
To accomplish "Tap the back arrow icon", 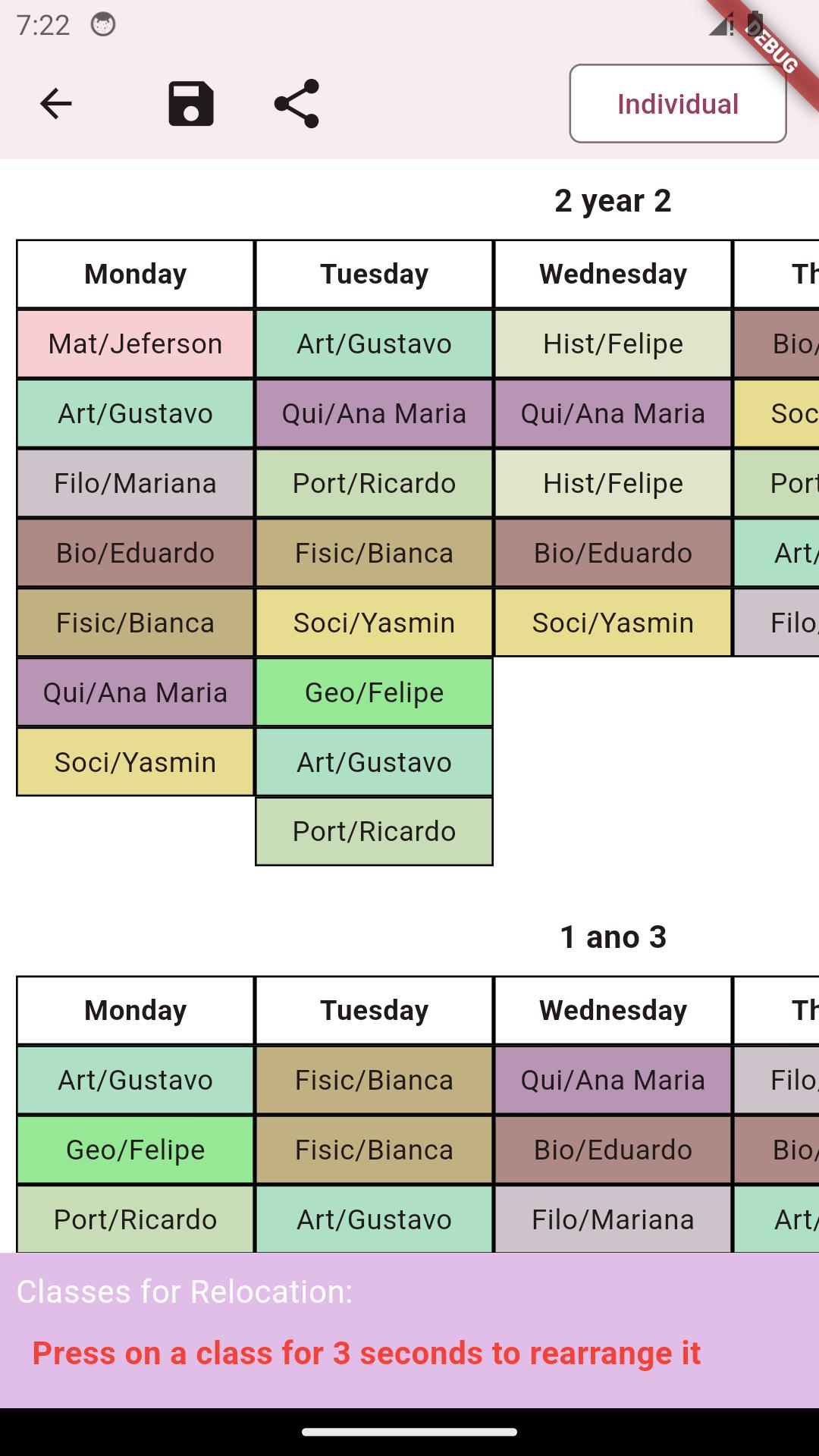I will coord(55,104).
